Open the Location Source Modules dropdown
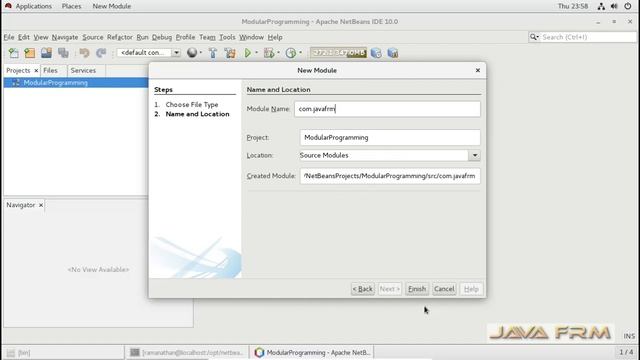Viewport: 640px width, 360px height. [390, 156]
